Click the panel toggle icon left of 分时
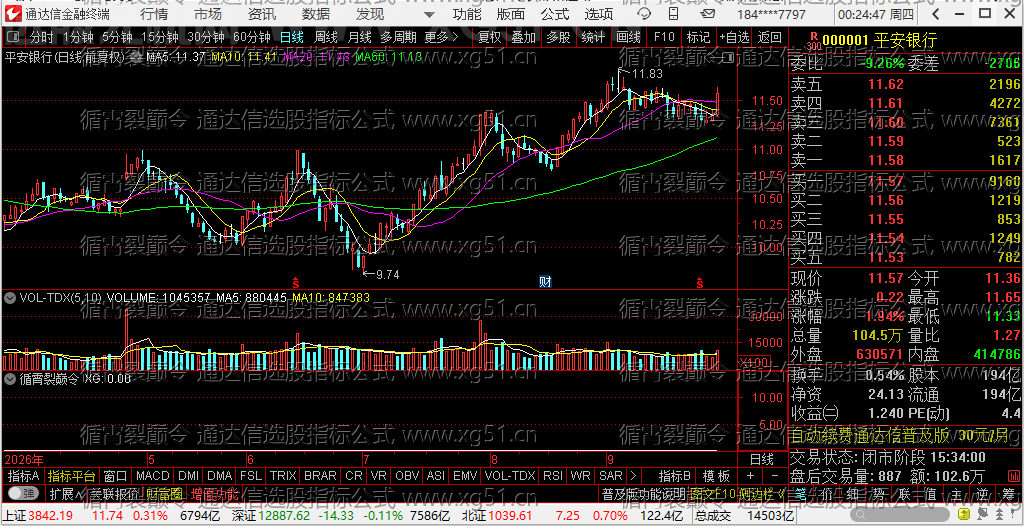This screenshot has height=526, width=1024. 14,38
